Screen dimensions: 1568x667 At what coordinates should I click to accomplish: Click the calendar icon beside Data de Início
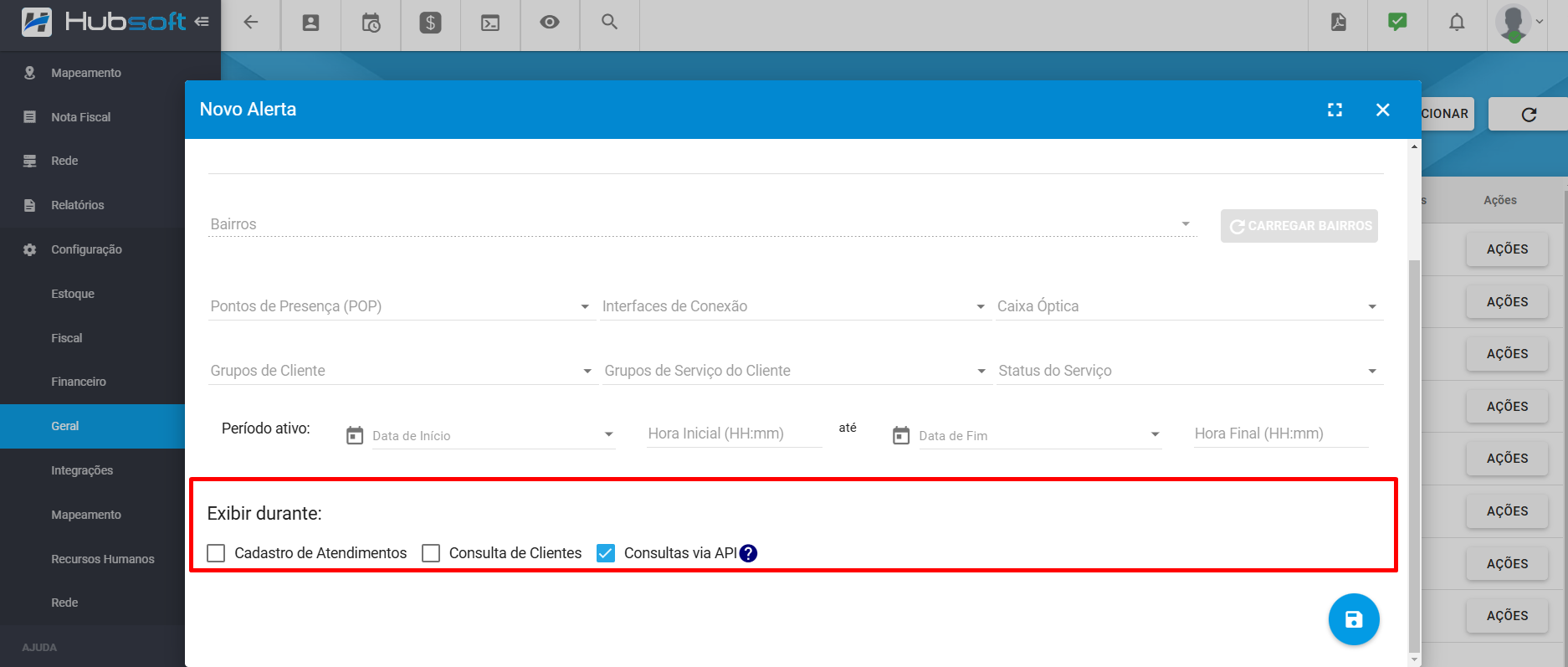[x=355, y=435]
